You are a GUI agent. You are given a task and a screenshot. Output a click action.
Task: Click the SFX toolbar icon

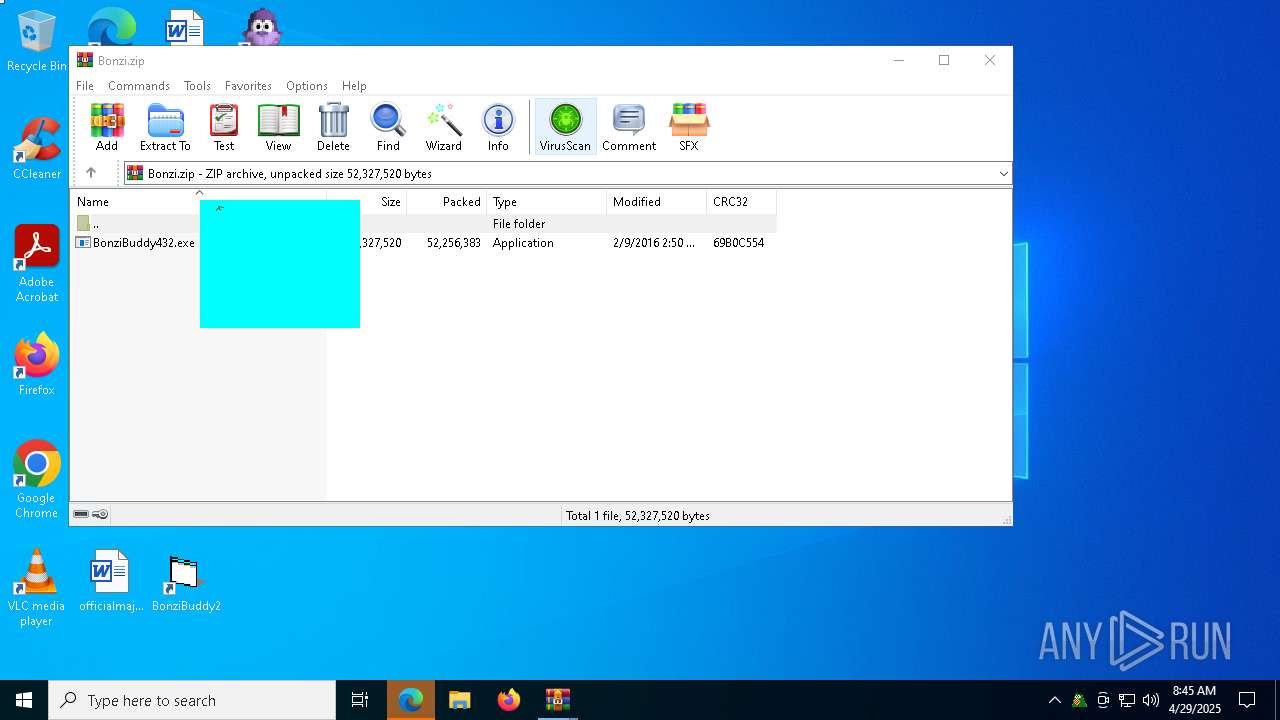689,127
